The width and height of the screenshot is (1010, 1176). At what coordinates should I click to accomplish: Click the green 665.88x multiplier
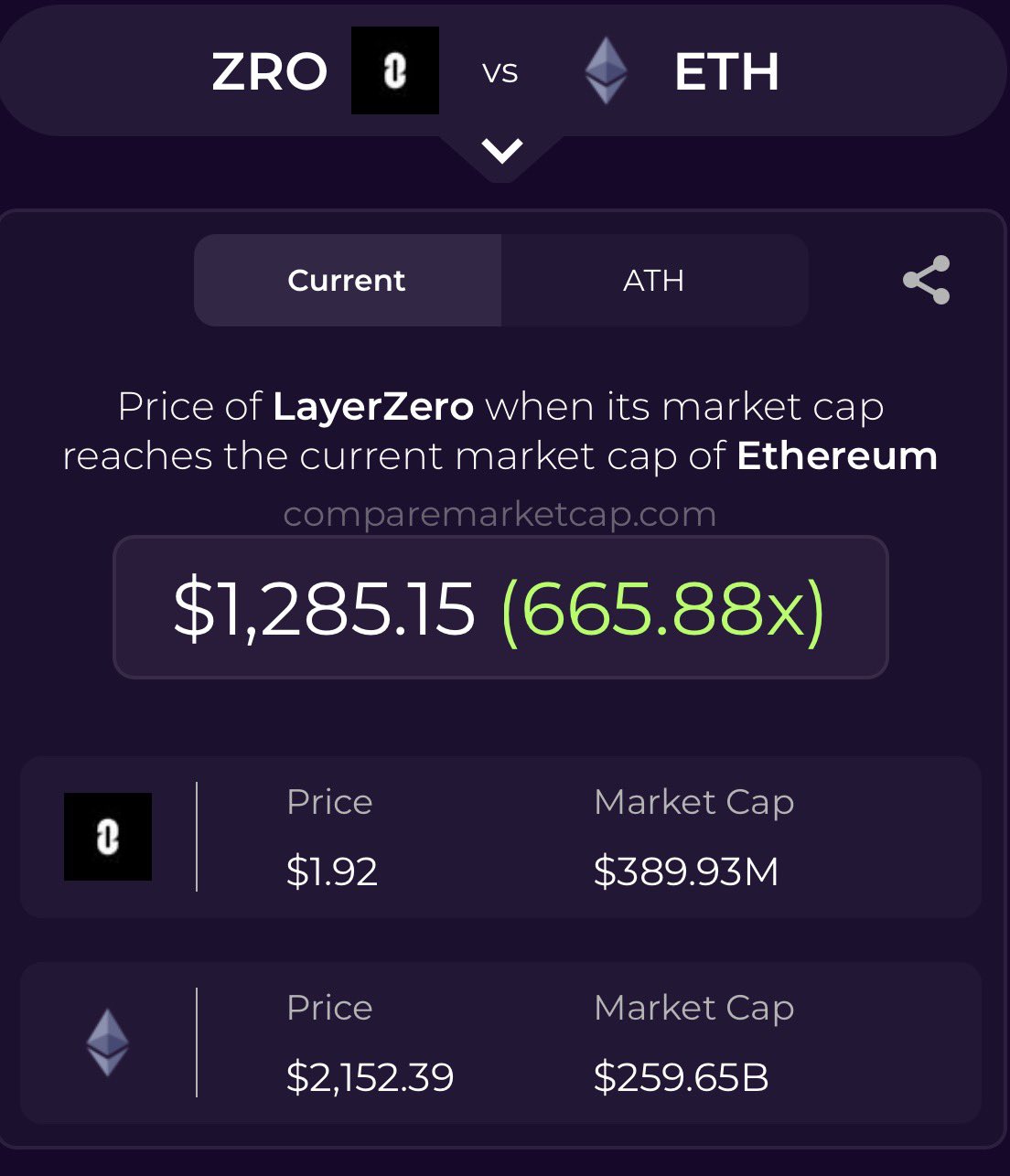click(663, 608)
